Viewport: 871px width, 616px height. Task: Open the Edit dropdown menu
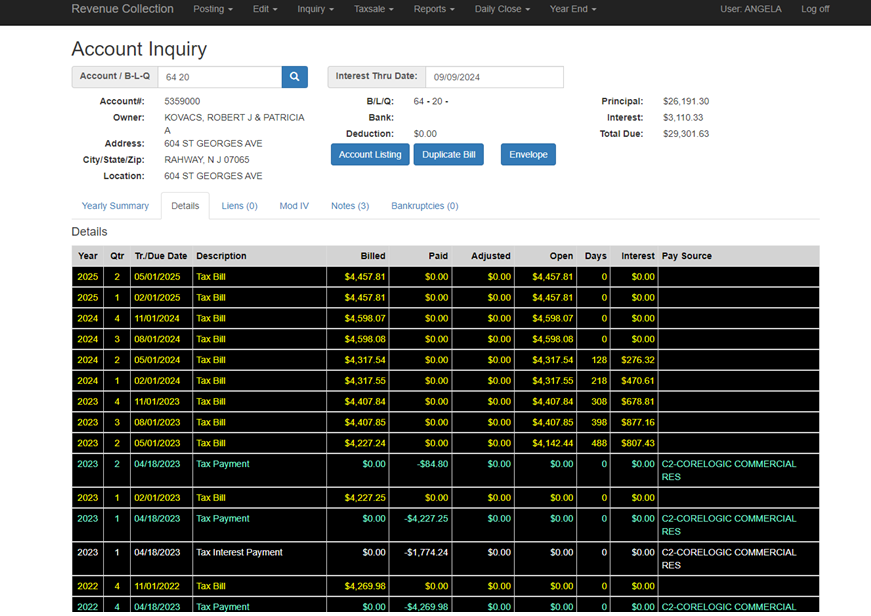tap(265, 9)
